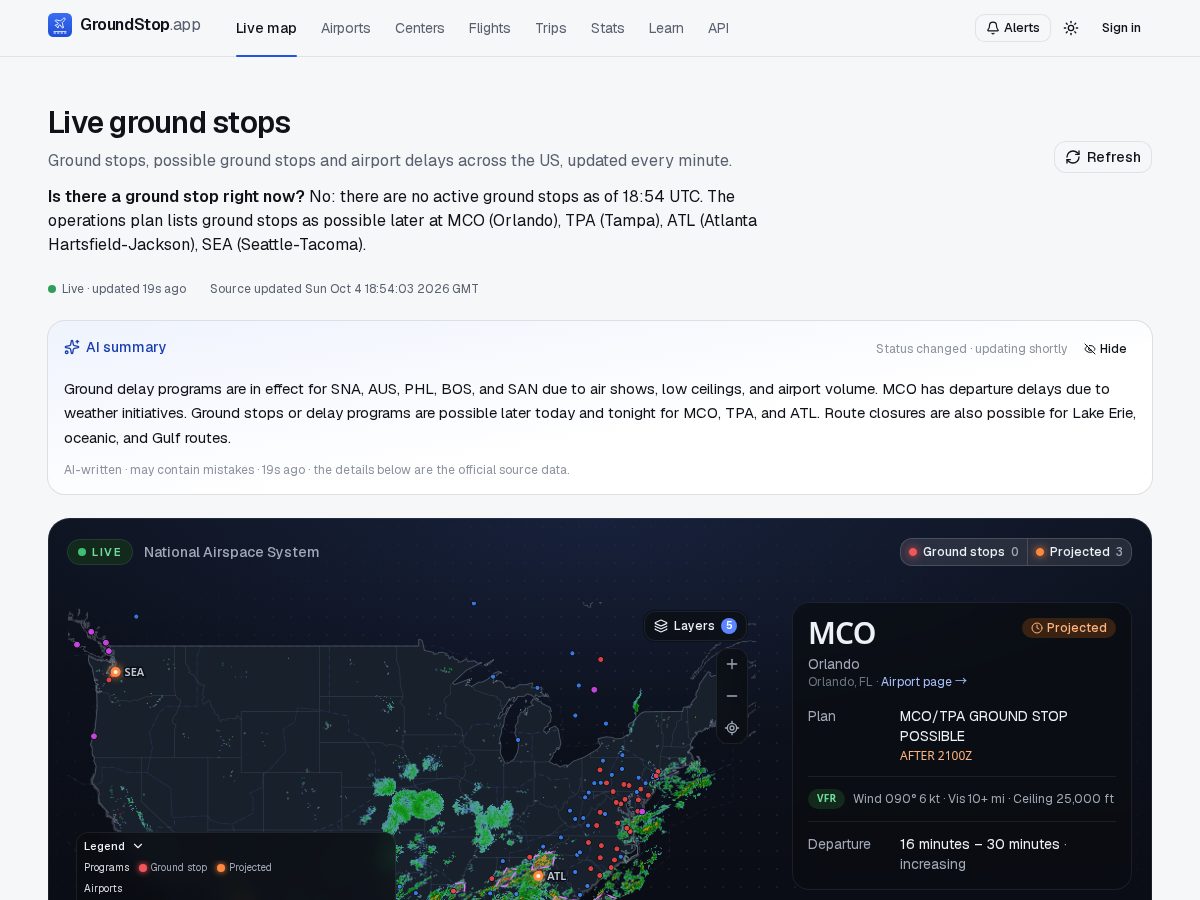Click 'Status changed · updating shortly' text
Viewport: 1200px width, 900px height.
pos(972,349)
